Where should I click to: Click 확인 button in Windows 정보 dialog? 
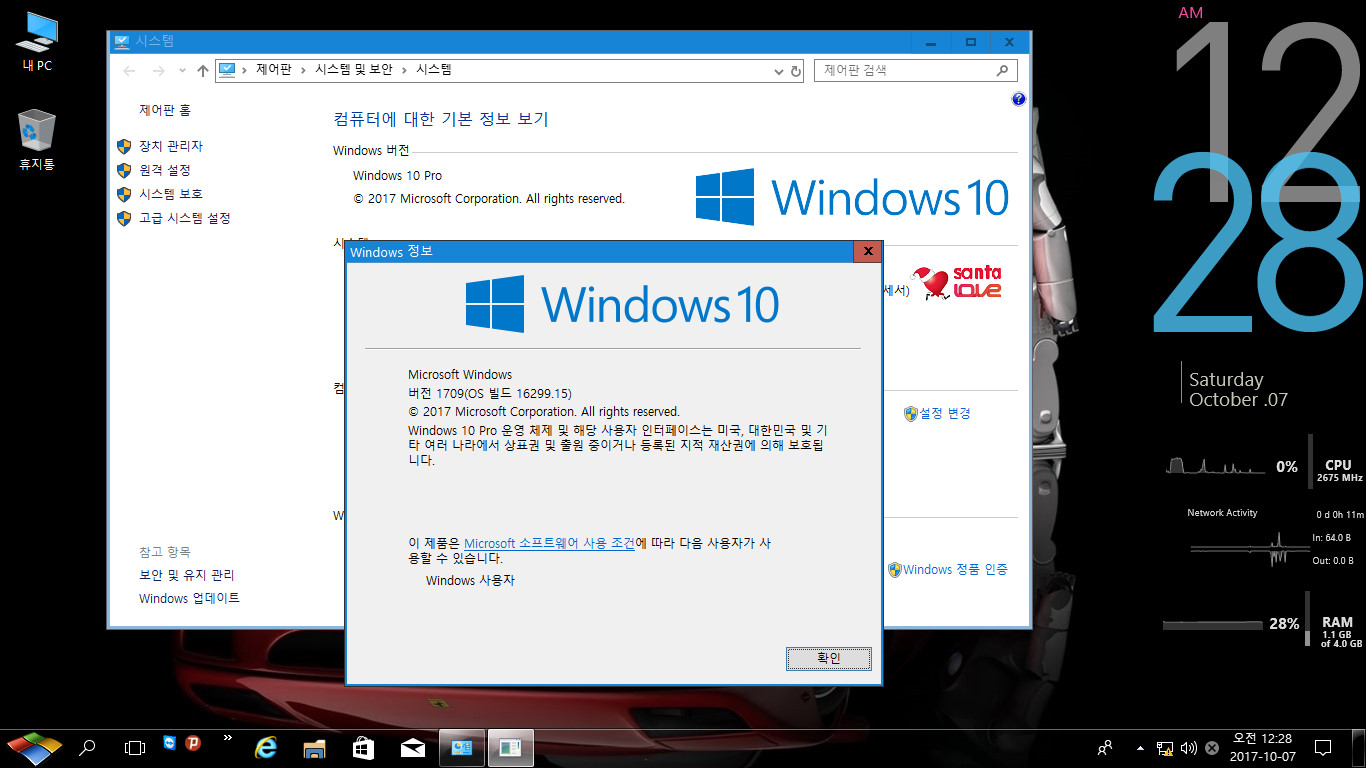pyautogui.click(x=829, y=658)
